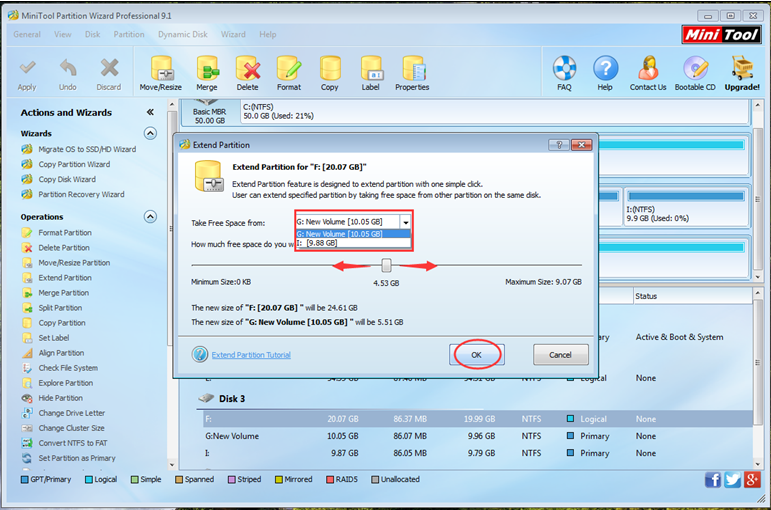The width and height of the screenshot is (771, 510).
Task: Open the FAQ lifebuoy icon
Action: (x=564, y=68)
